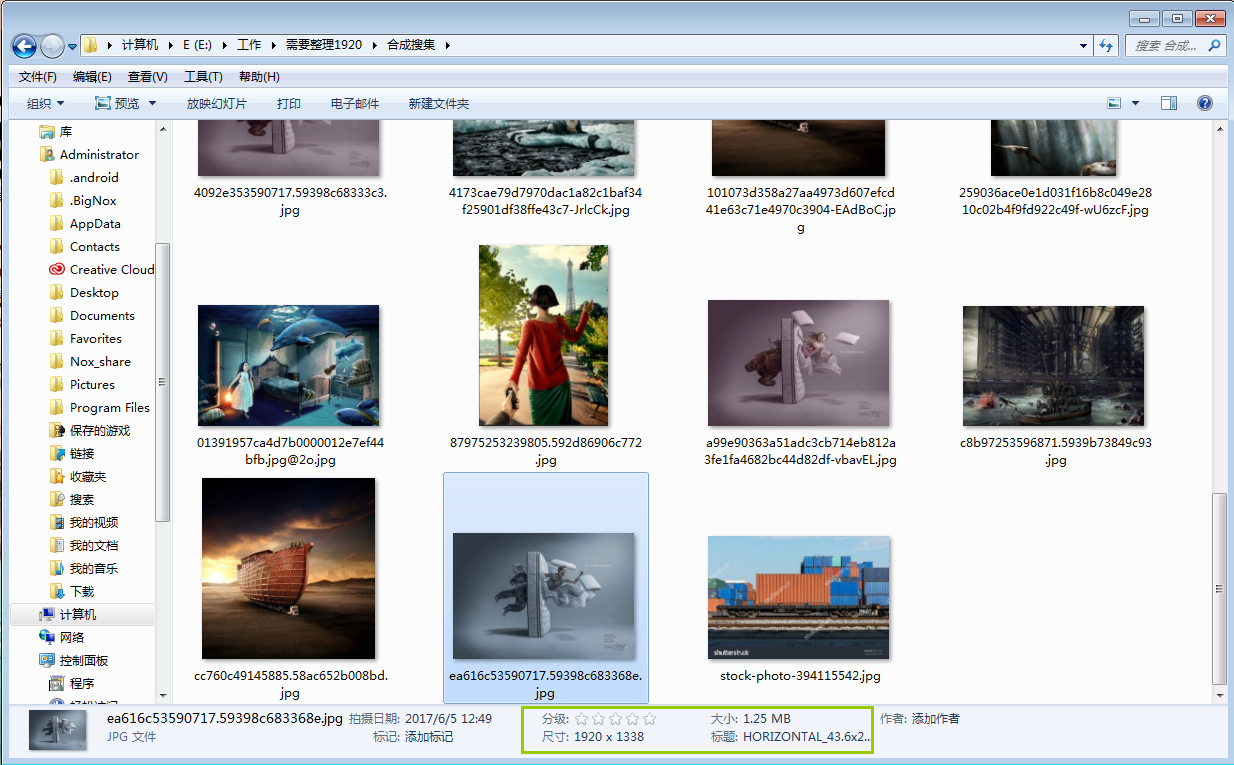Select the Program Files folder in the tree

110,407
